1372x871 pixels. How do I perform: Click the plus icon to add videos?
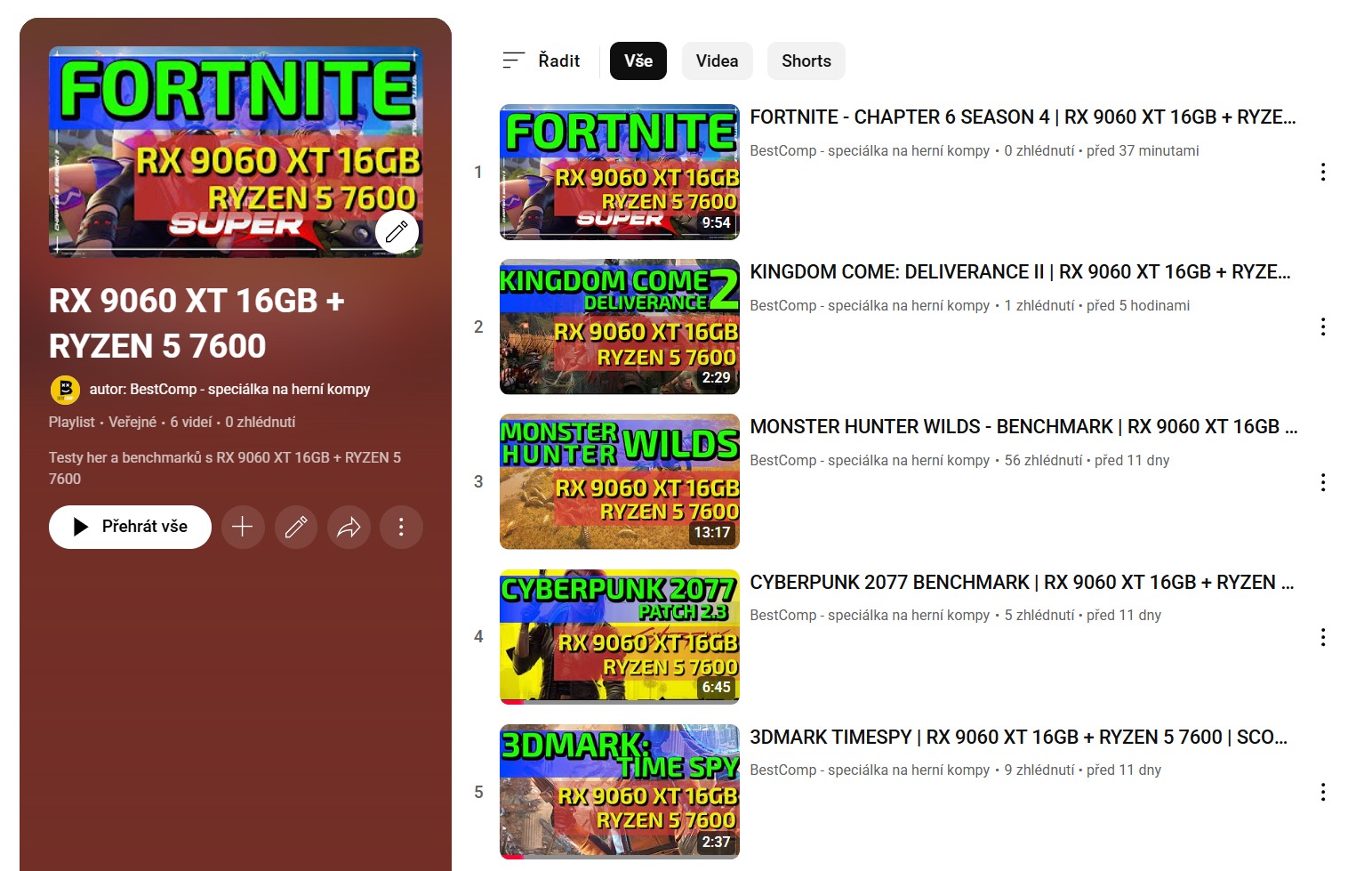click(243, 527)
